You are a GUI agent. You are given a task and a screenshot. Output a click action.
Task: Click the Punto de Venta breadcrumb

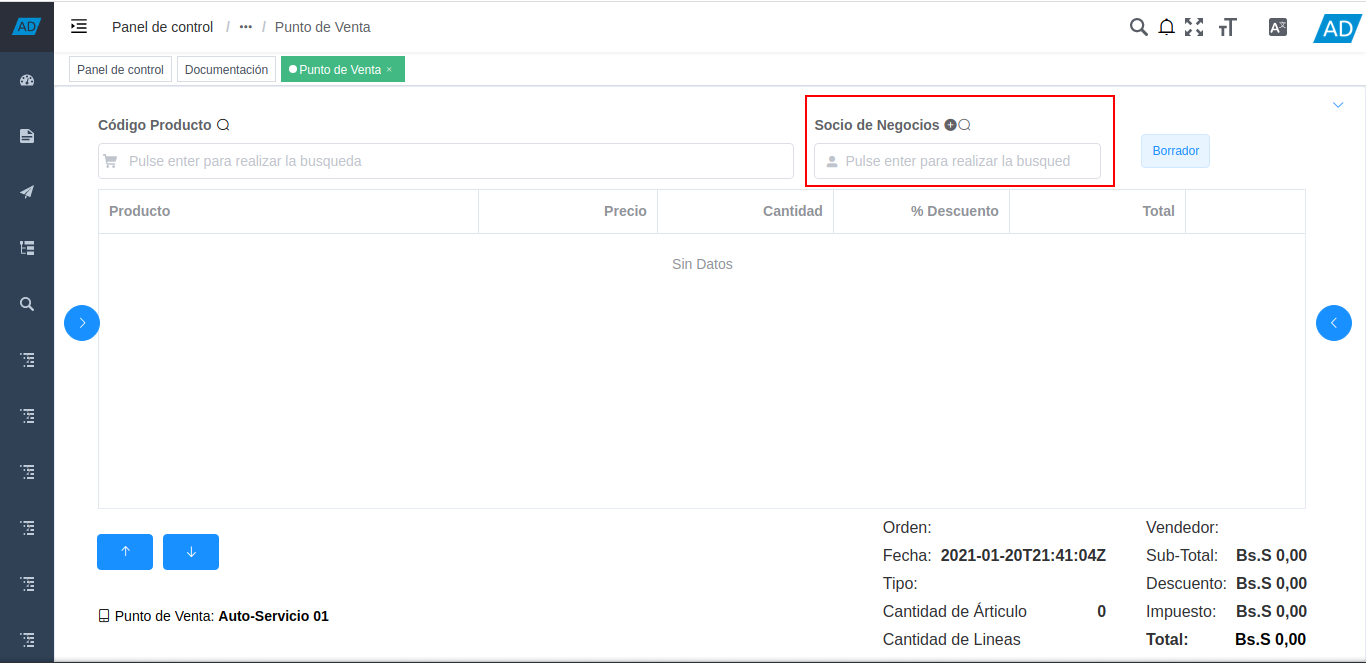click(x=323, y=27)
